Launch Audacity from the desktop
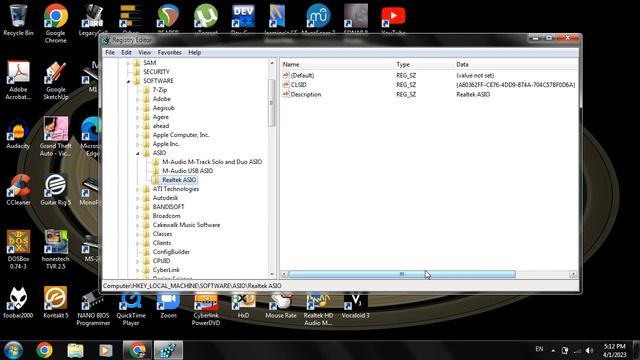Image resolution: width=640 pixels, height=360 pixels. coord(18,133)
